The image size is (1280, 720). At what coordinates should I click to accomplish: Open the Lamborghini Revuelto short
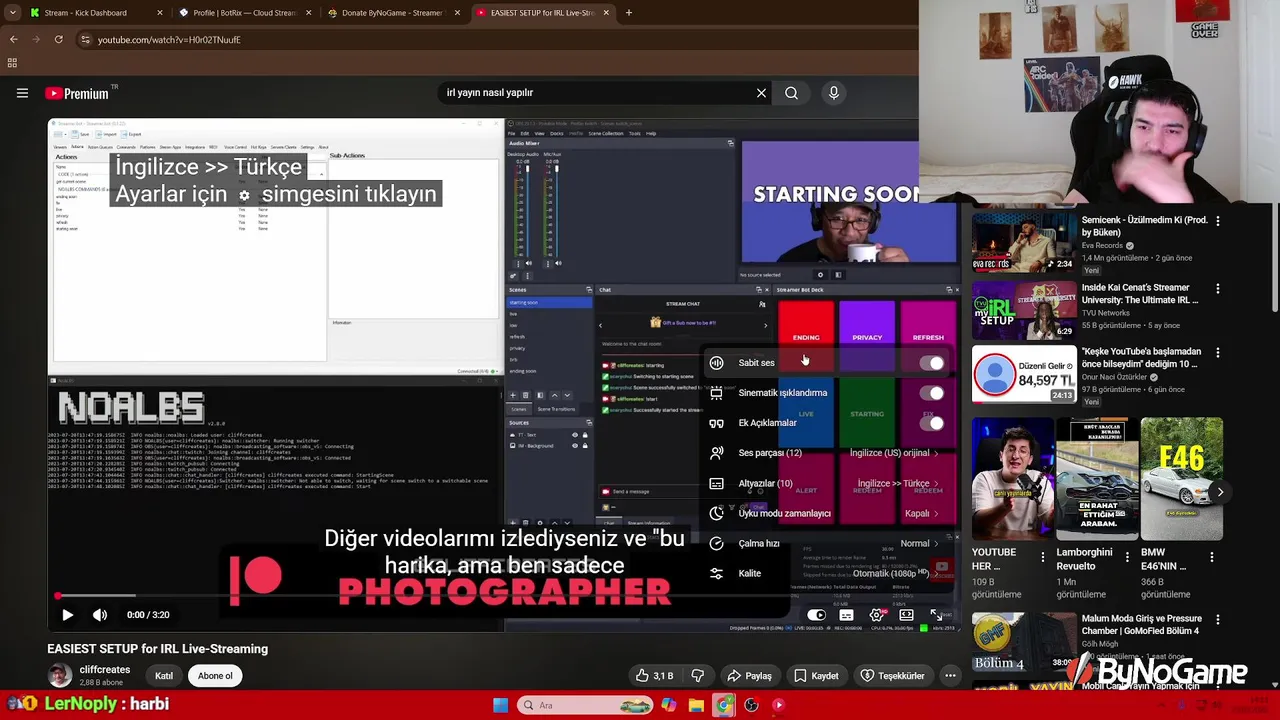1098,478
